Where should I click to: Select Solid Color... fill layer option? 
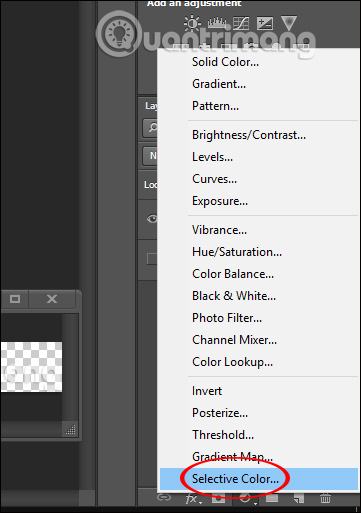pyautogui.click(x=225, y=62)
